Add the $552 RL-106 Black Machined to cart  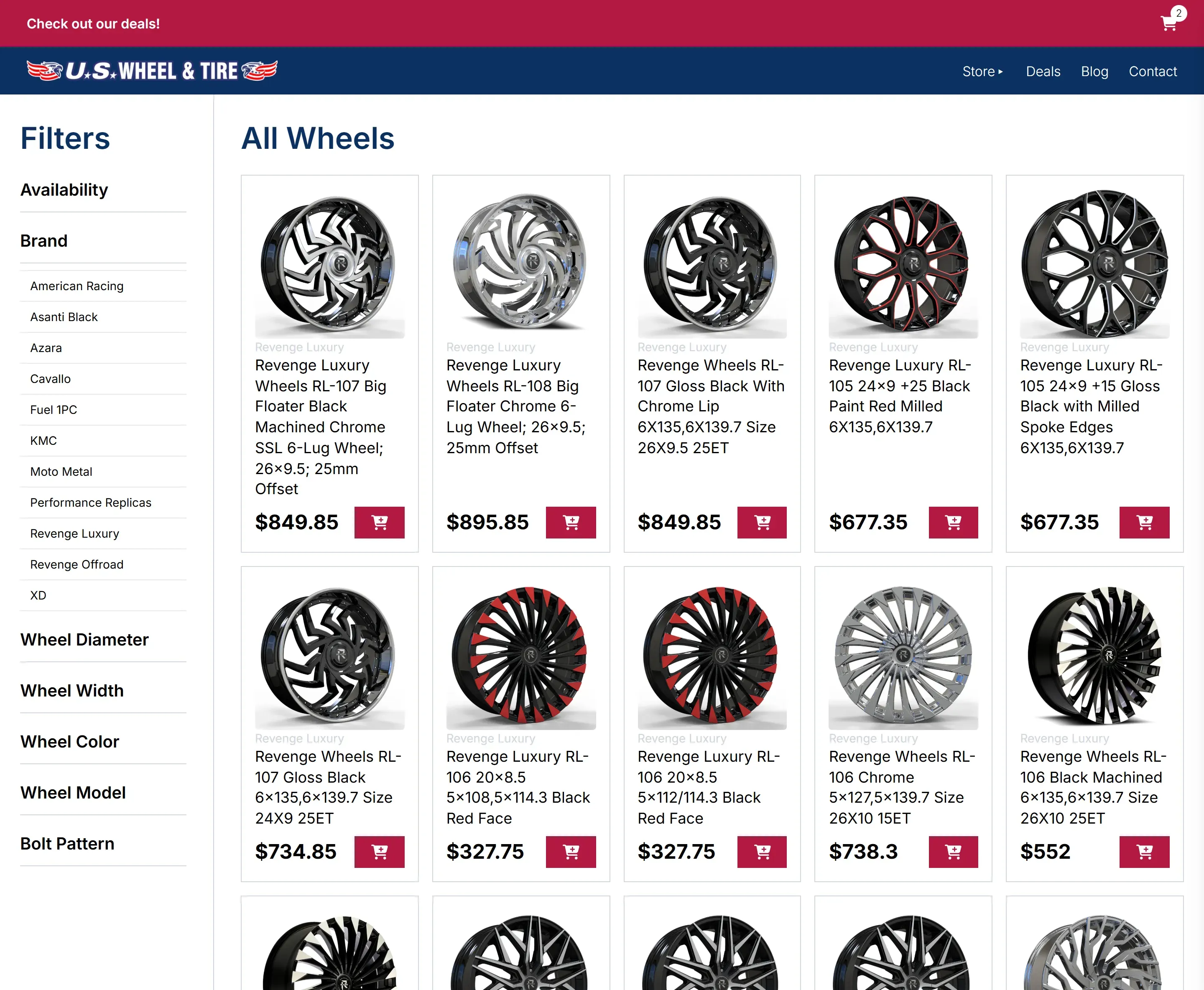[x=1144, y=852]
